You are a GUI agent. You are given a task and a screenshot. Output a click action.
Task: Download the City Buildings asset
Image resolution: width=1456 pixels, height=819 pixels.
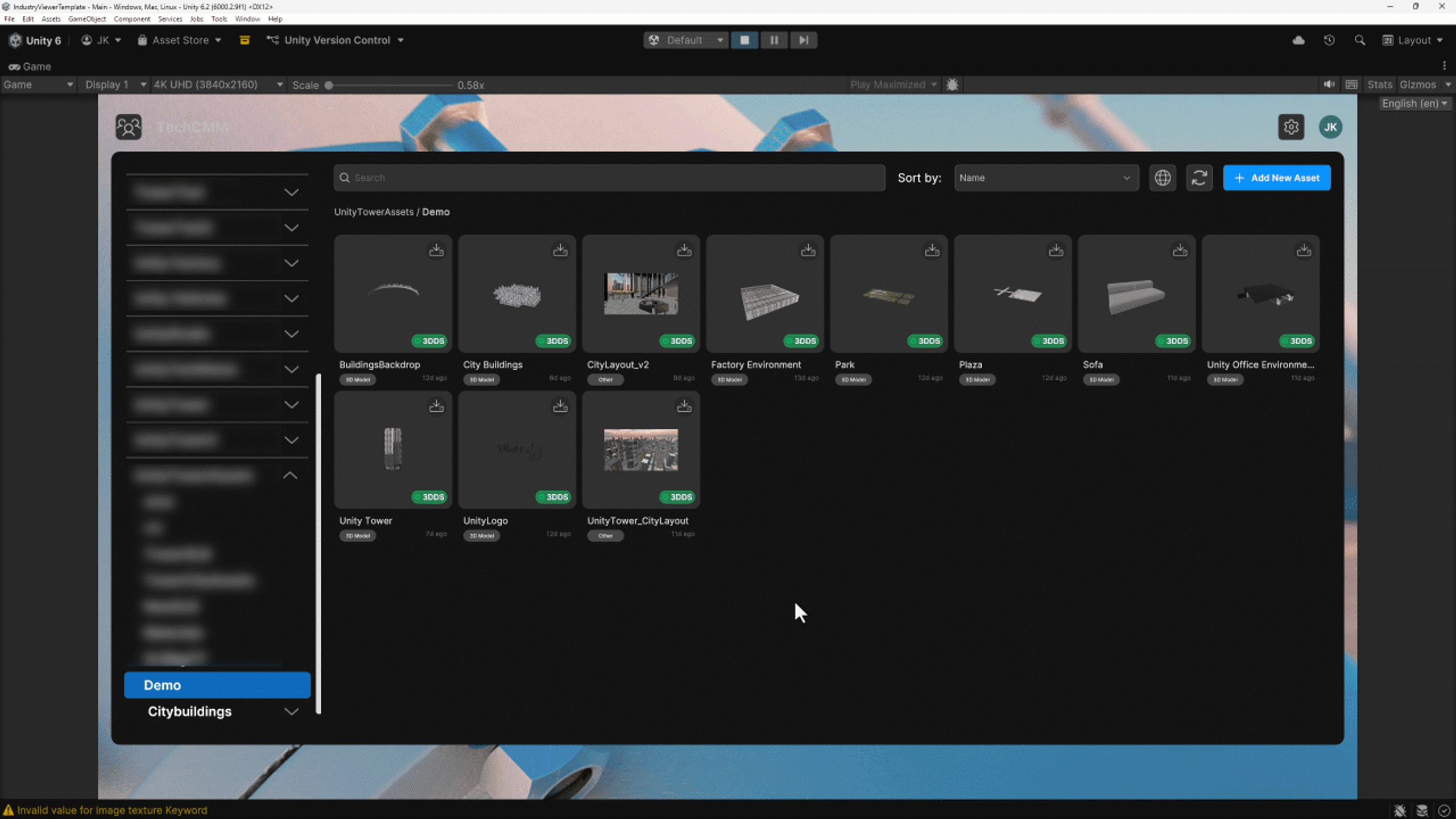click(560, 250)
